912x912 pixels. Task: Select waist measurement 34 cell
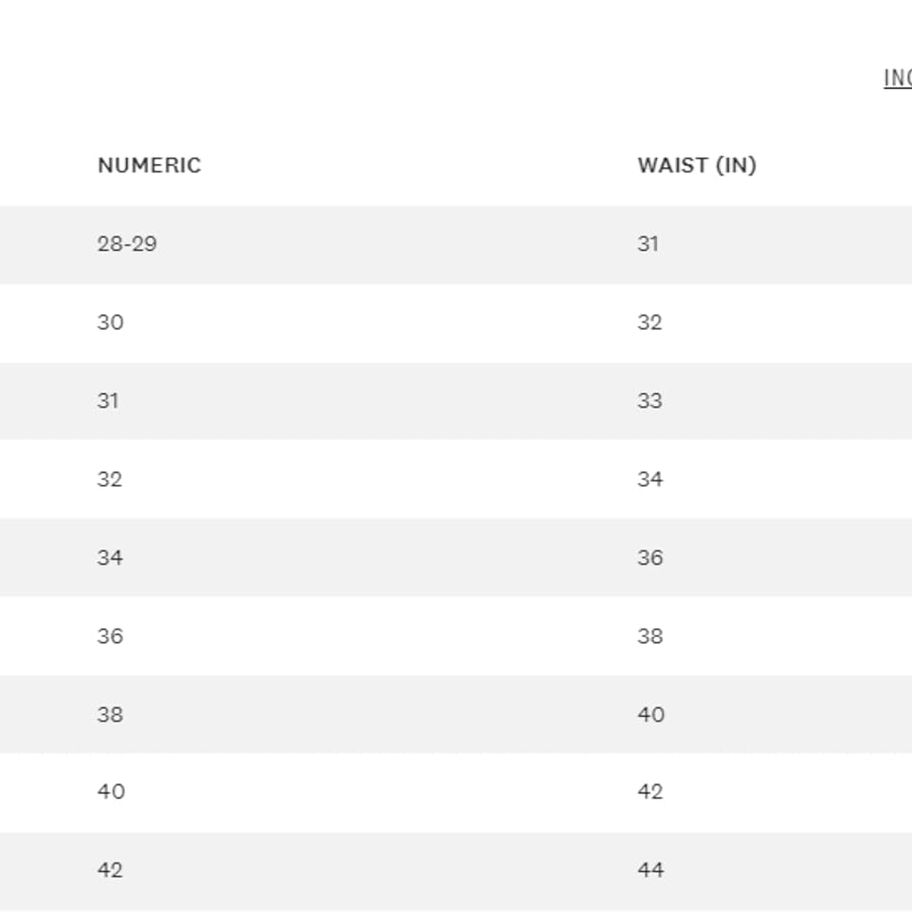pyautogui.click(x=650, y=480)
